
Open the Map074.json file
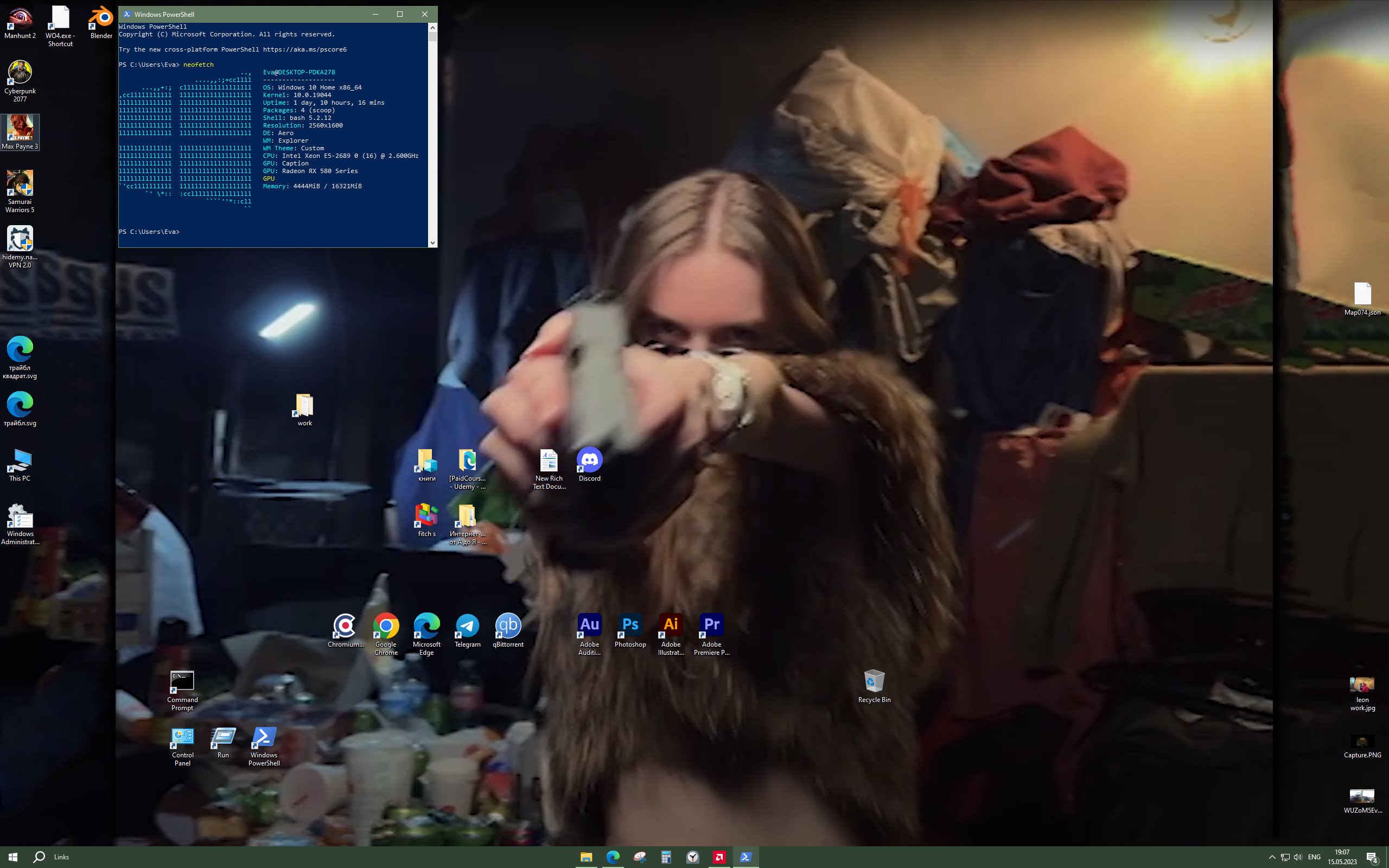(x=1362, y=298)
